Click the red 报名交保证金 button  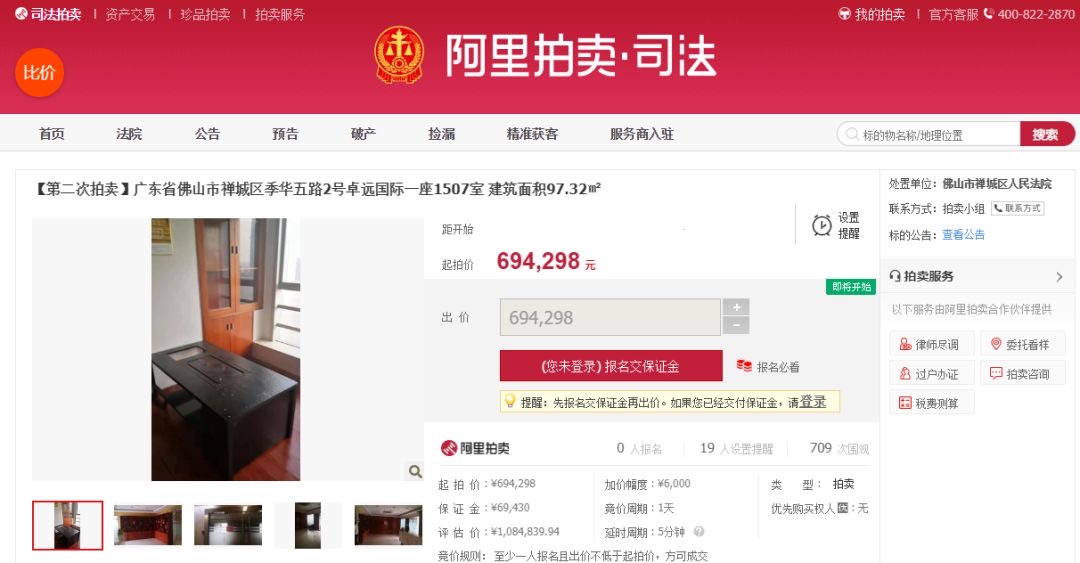611,366
